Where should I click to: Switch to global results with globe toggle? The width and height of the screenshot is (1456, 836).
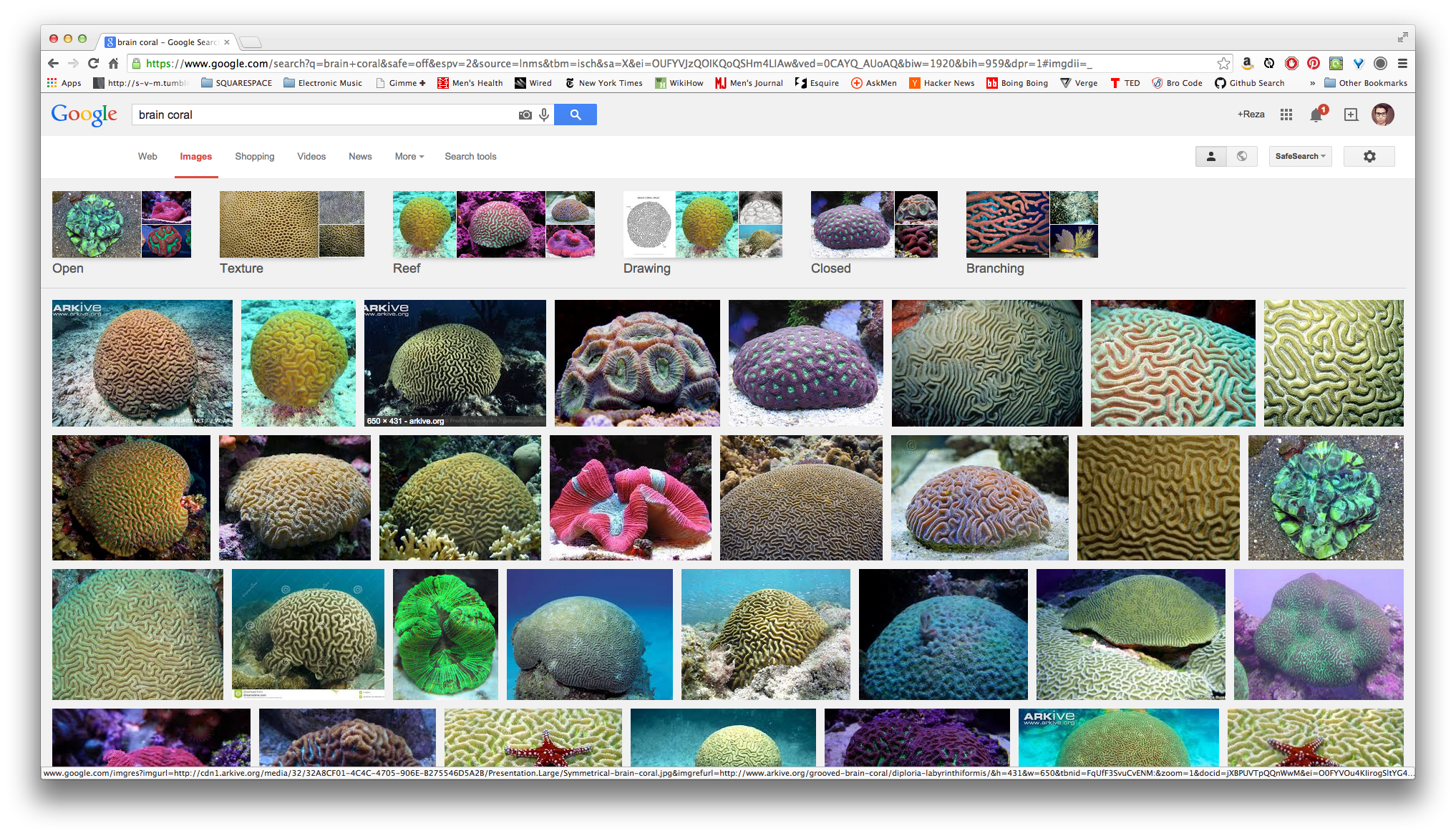(x=1242, y=156)
